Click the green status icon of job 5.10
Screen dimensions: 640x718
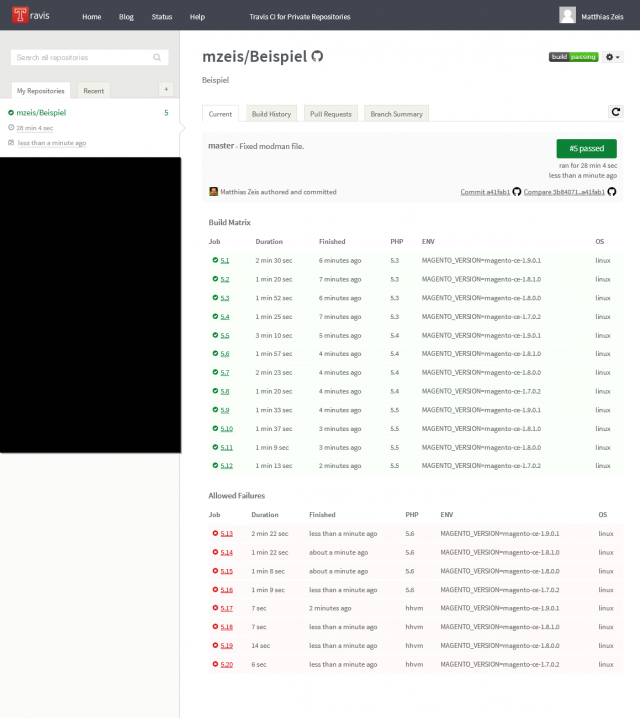[x=215, y=429]
